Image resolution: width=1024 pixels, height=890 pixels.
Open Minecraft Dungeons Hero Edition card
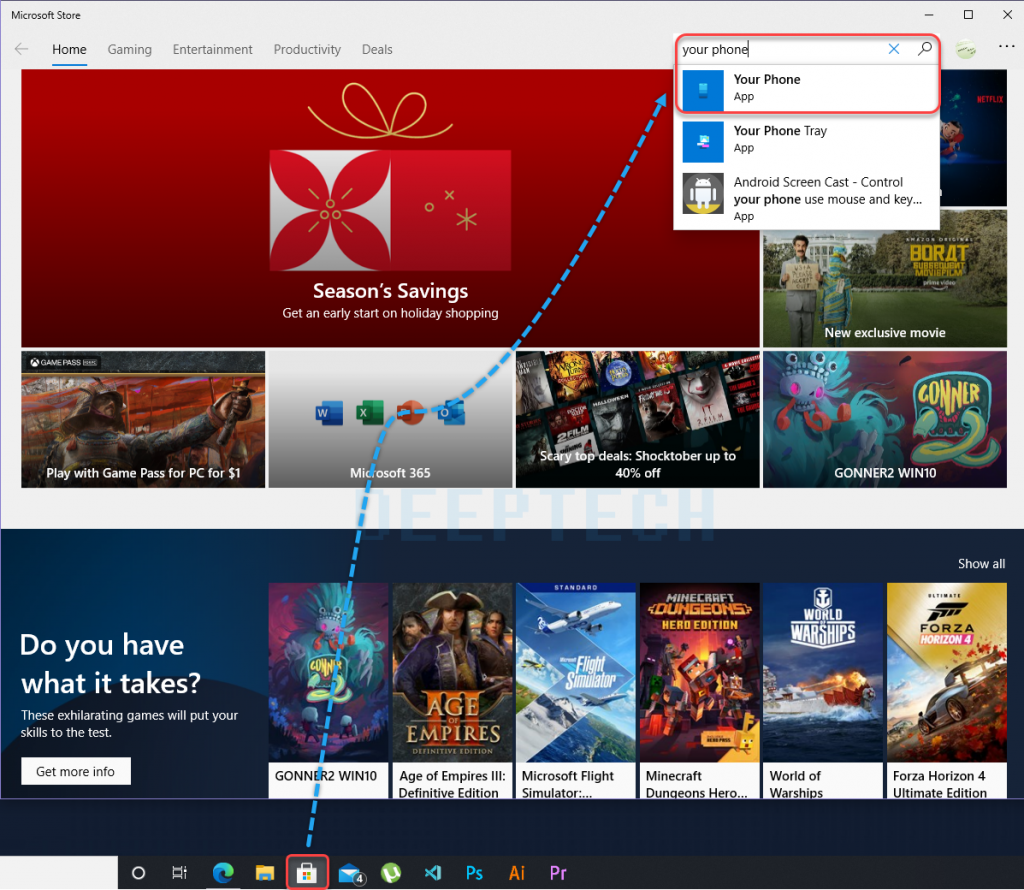tap(699, 690)
